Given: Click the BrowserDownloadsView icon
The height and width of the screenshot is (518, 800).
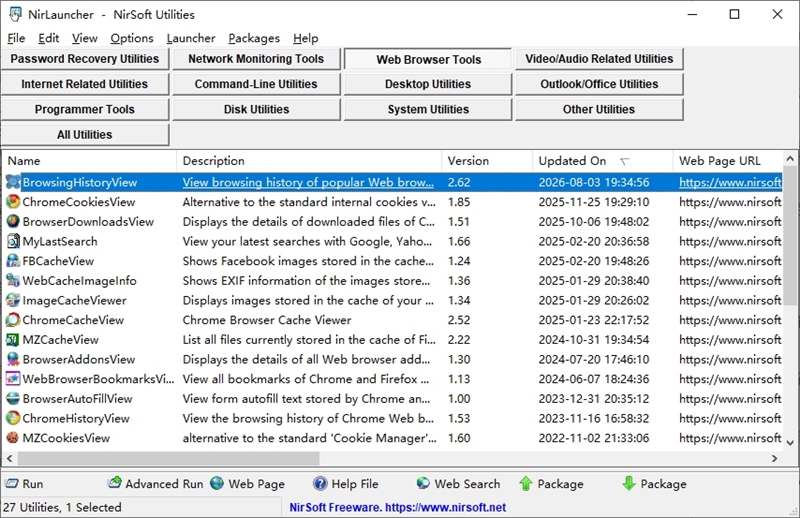Looking at the screenshot, I should (13, 221).
